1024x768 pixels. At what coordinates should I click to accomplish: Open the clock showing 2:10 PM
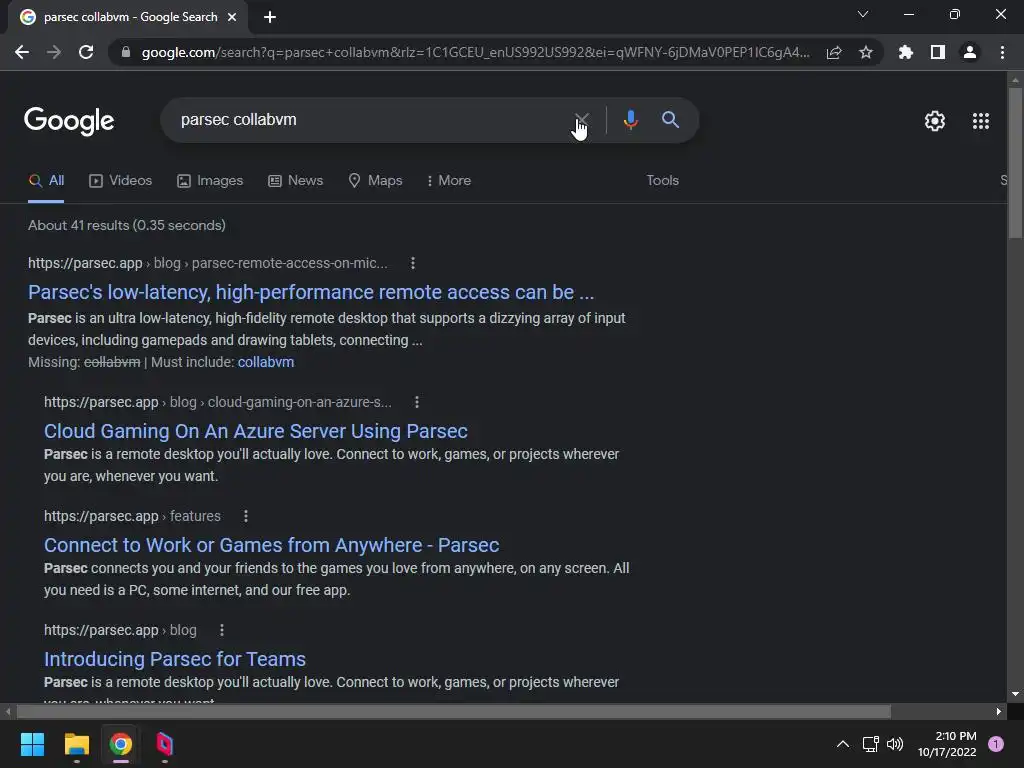[x=947, y=744]
